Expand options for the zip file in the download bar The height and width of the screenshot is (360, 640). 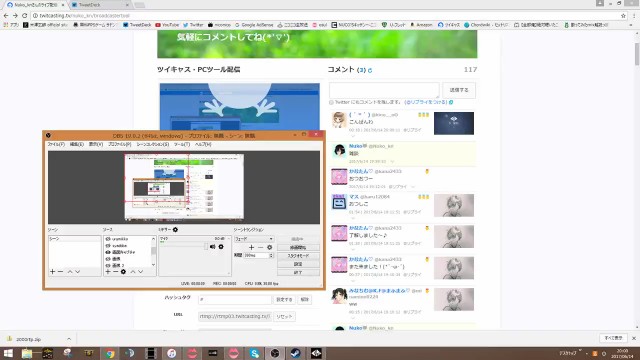point(69,339)
